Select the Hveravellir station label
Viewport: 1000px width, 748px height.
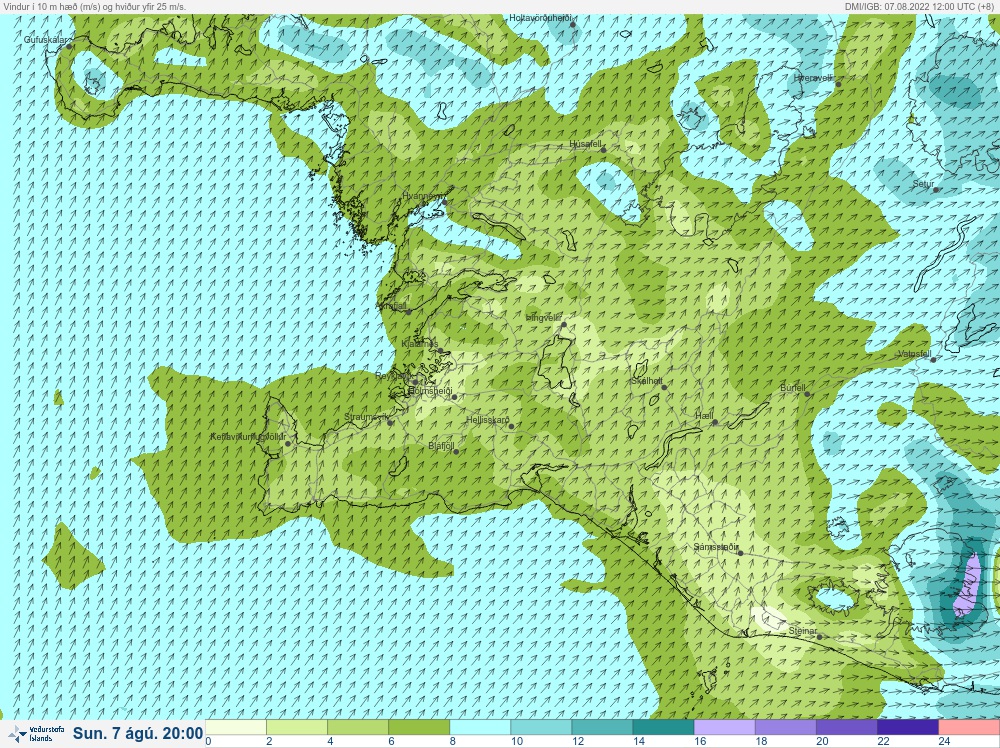tap(813, 78)
